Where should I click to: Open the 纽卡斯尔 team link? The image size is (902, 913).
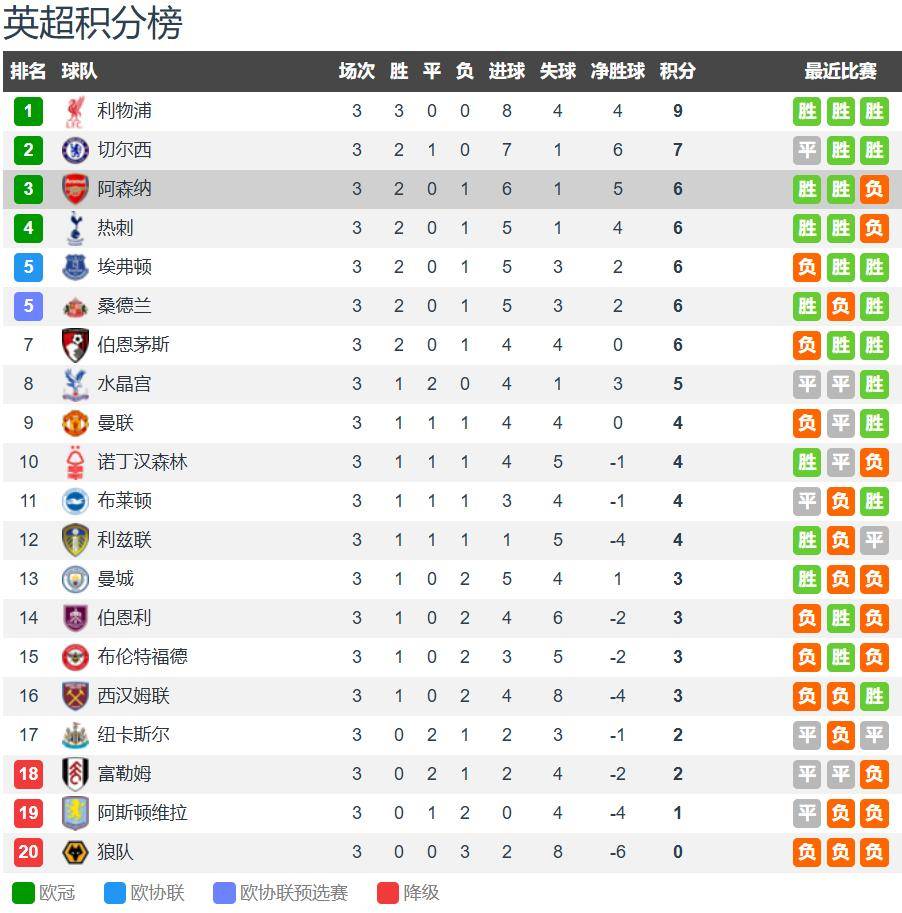133,735
